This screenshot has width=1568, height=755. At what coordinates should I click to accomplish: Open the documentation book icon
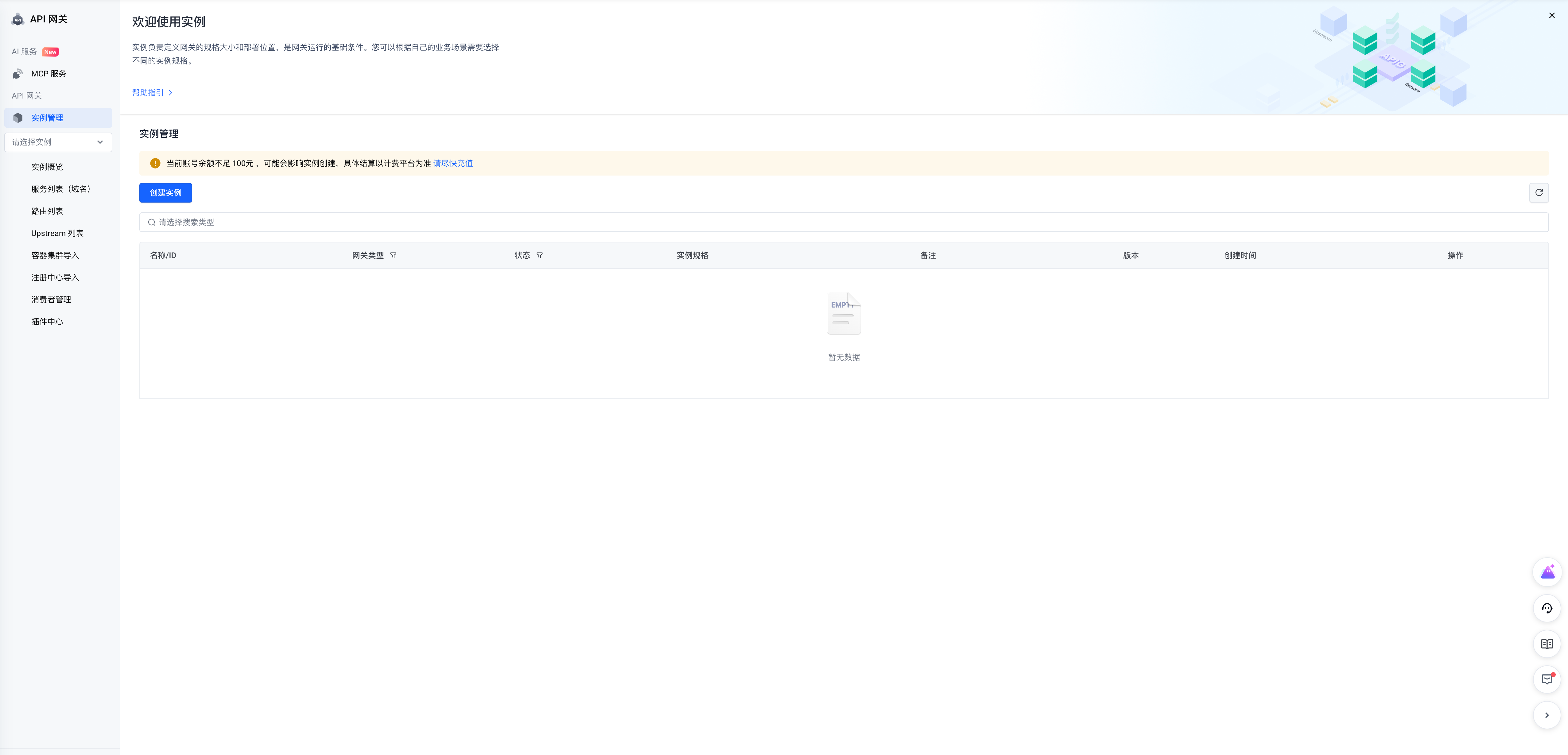pyautogui.click(x=1547, y=644)
